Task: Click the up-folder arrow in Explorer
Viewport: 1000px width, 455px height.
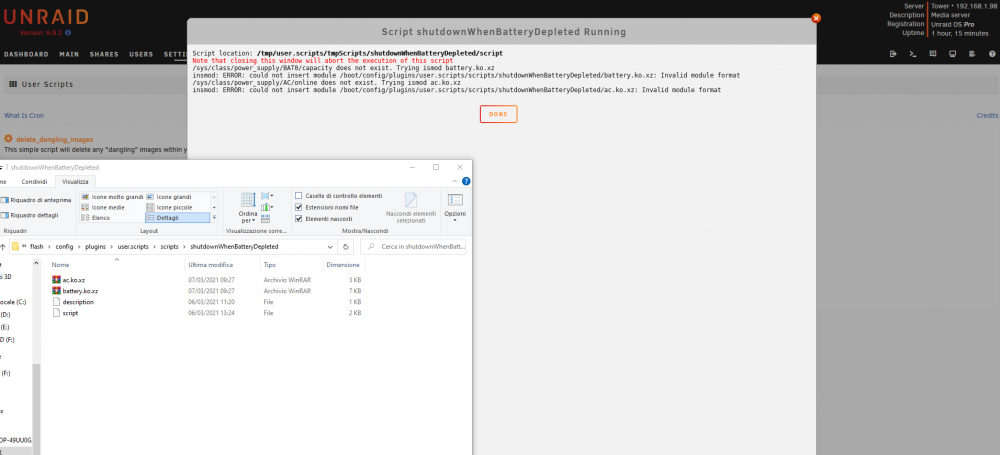Action: [x=3, y=246]
